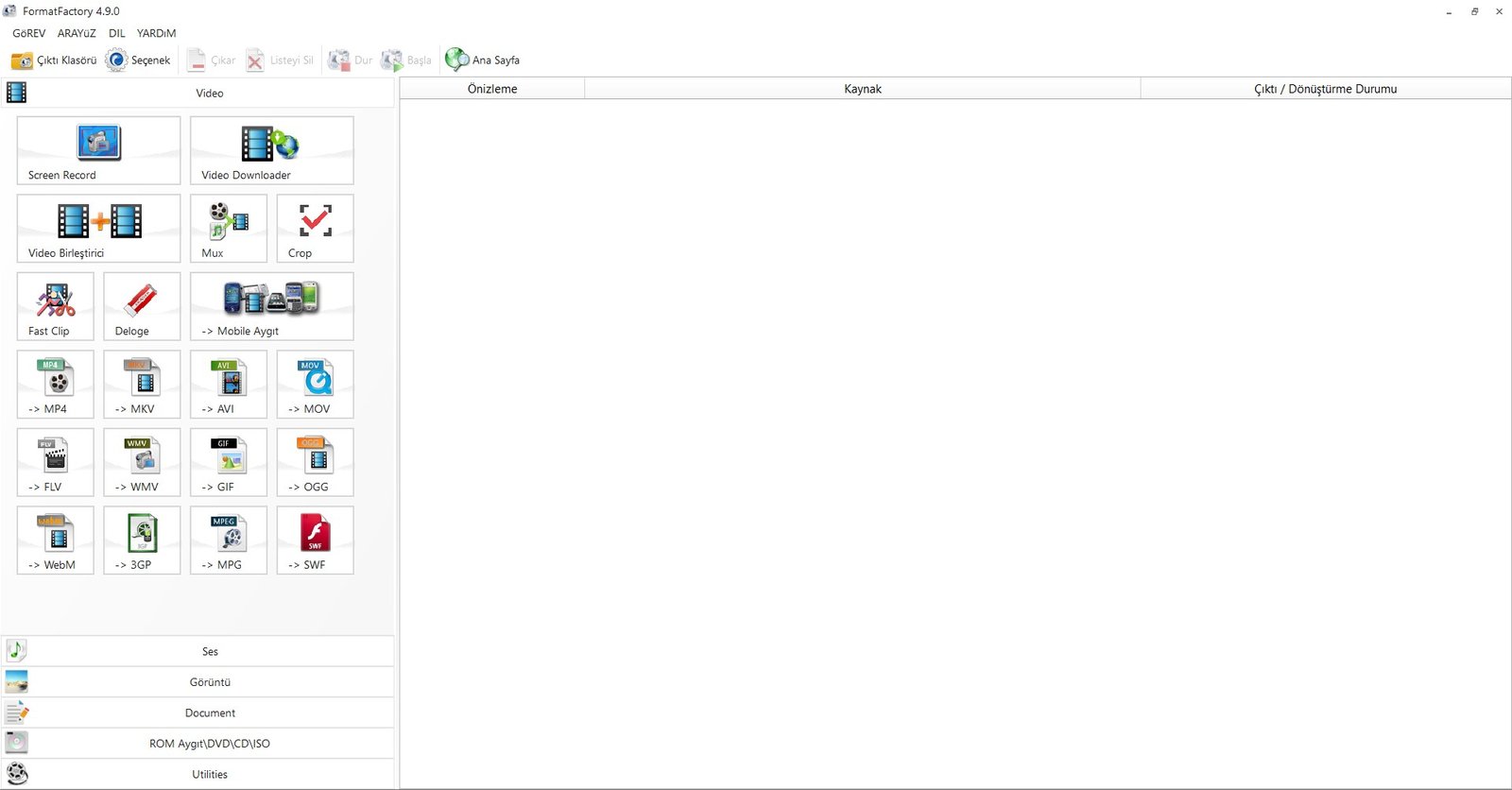Viewport: 1512px width, 790px height.
Task: Open the GöREV menu
Action: [x=28, y=33]
